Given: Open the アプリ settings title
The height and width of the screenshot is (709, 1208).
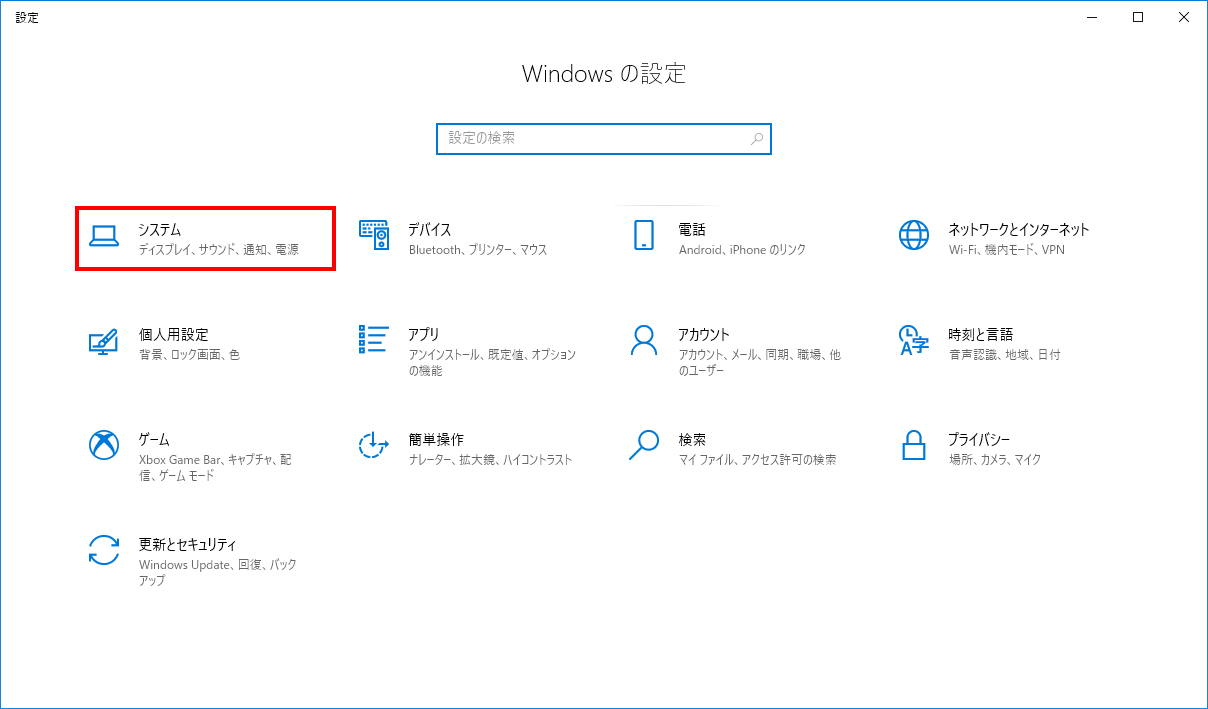Looking at the screenshot, I should point(424,334).
